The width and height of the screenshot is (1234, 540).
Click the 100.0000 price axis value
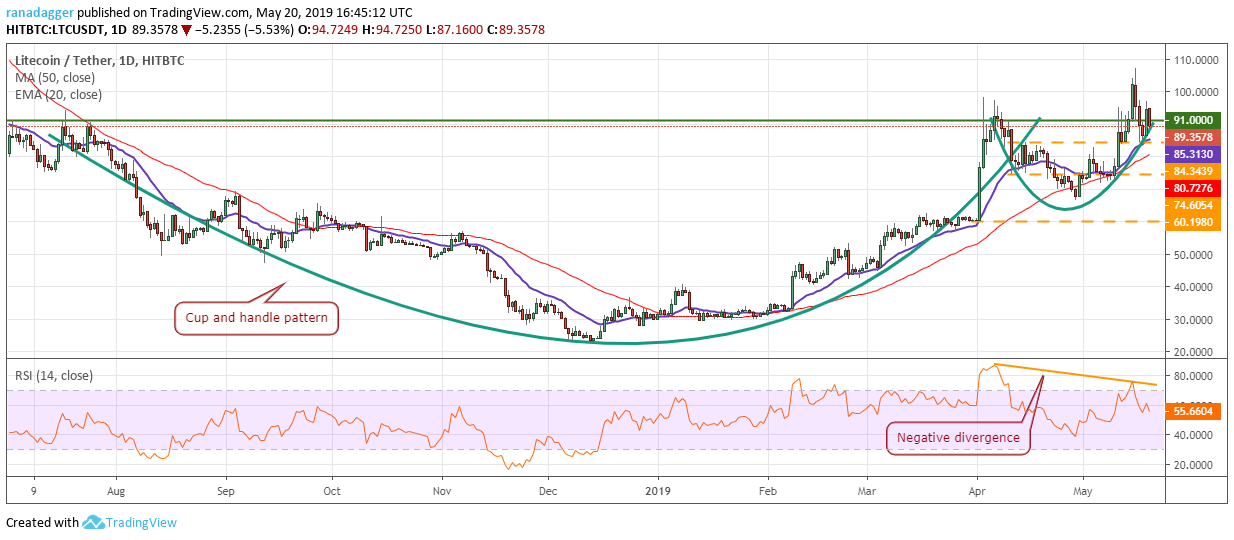point(1196,92)
